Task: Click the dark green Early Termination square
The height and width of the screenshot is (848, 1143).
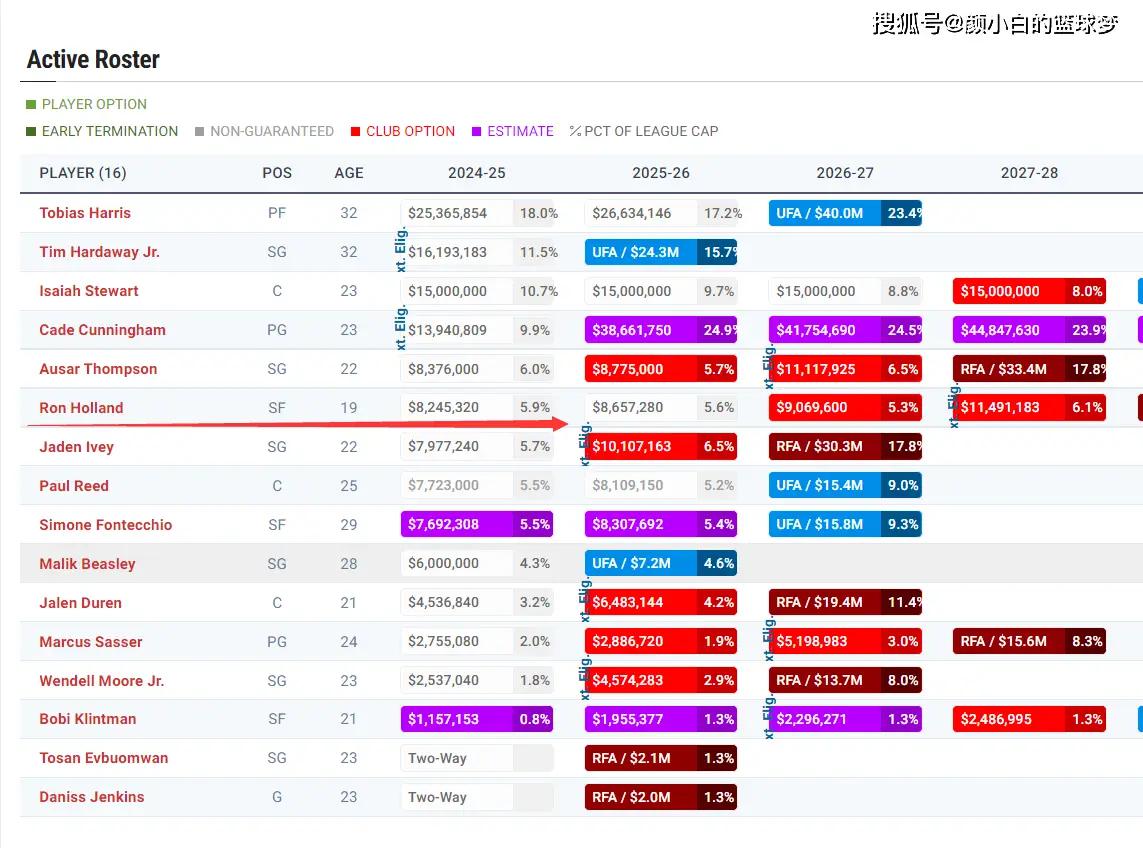Action: (x=31, y=131)
